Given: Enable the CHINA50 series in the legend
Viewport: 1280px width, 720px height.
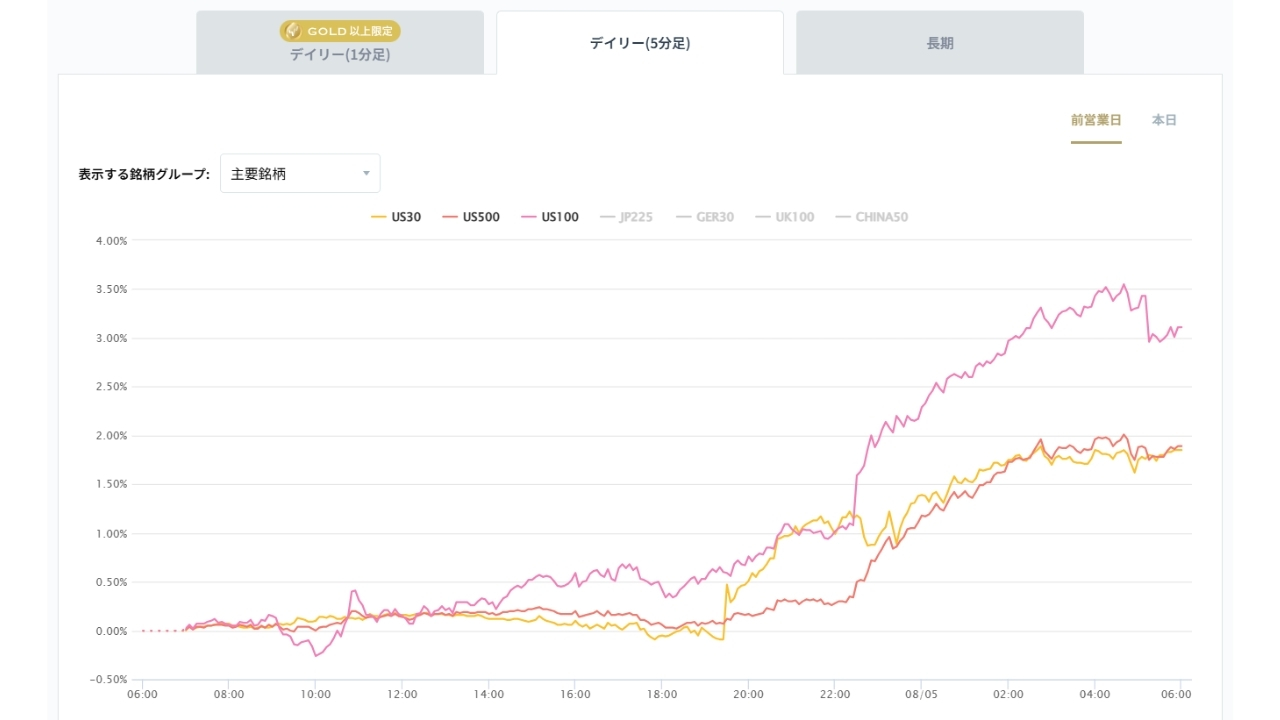Looking at the screenshot, I should (872, 217).
